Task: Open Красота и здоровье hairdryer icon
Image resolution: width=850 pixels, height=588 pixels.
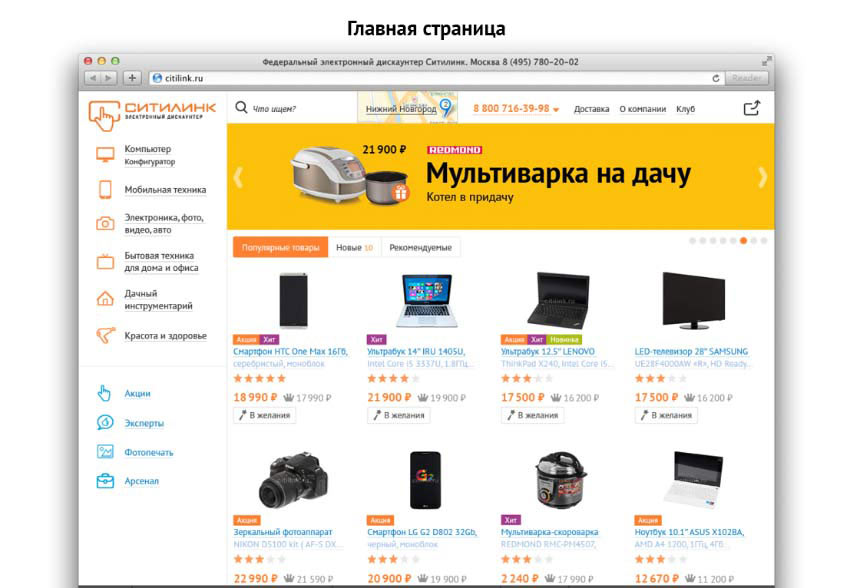Action: (106, 335)
